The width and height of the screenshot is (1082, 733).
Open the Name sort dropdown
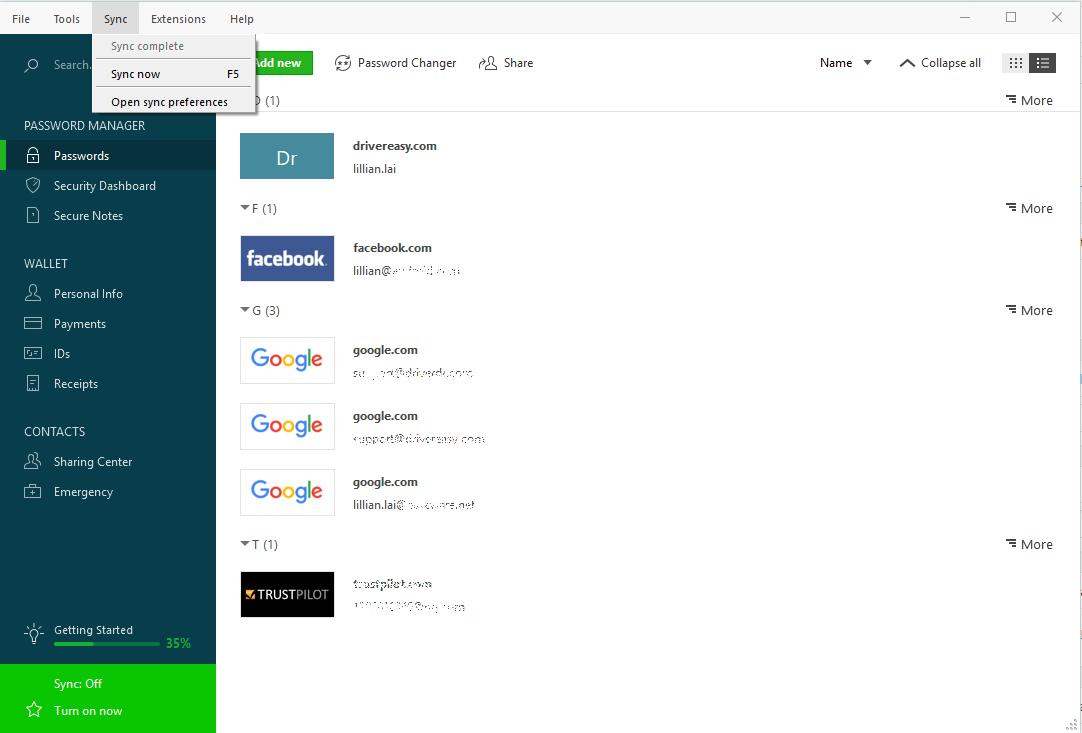(845, 63)
